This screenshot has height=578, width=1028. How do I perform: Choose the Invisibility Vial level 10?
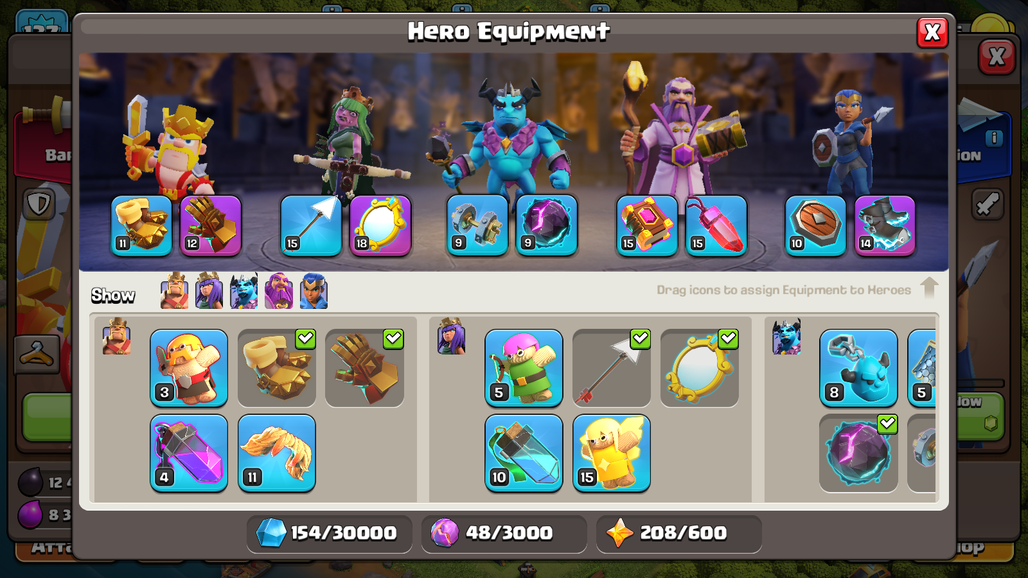pos(523,453)
